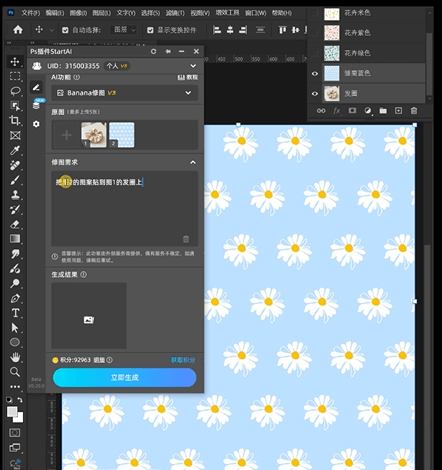
Task: Open the 文件 menu
Action: click(31, 13)
